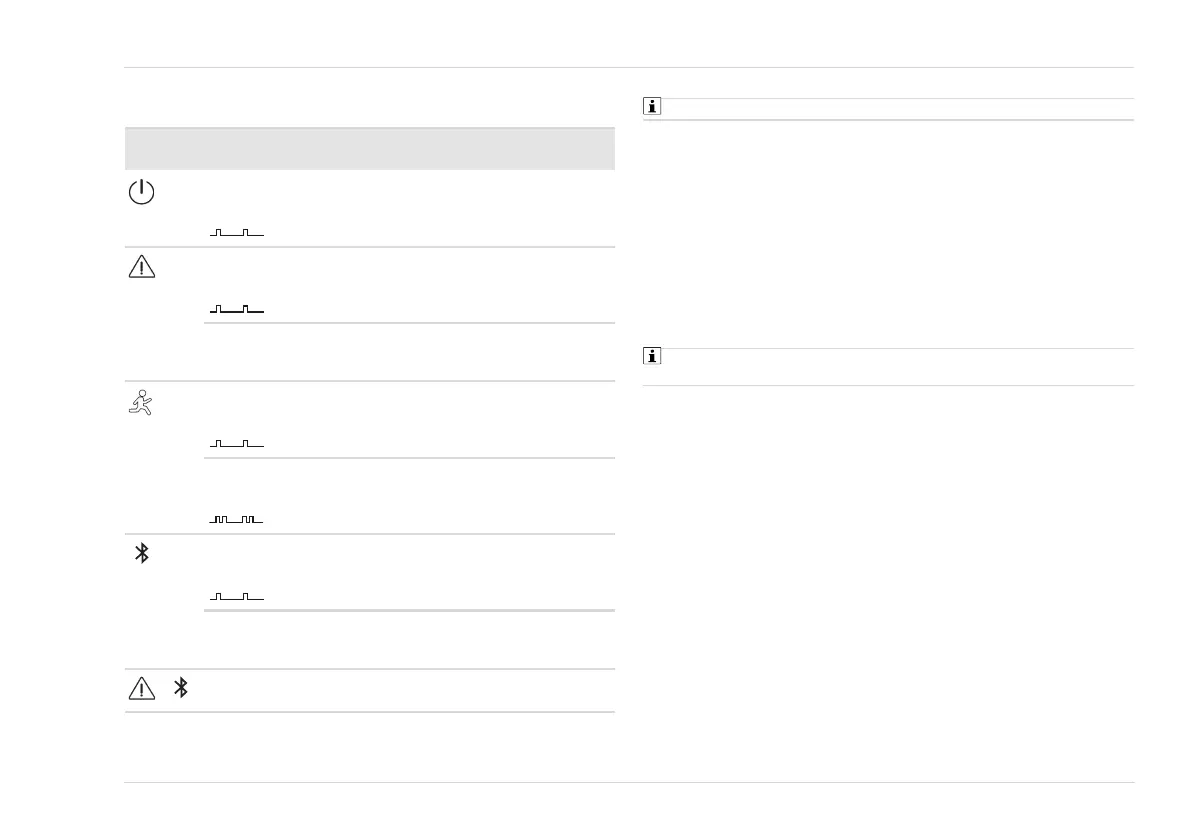This screenshot has width=1190, height=839.
Task: Click the Bluetooth icon beside the bottom warning triangle
Action: point(181,688)
